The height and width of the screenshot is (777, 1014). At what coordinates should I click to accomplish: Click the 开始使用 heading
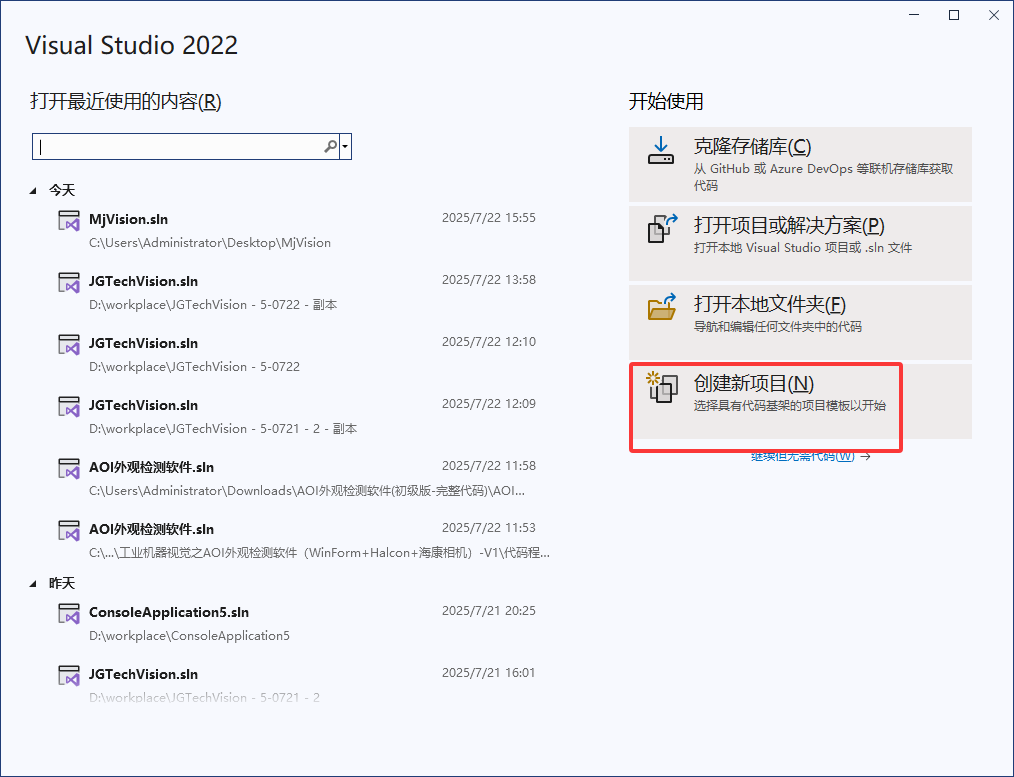tap(666, 101)
